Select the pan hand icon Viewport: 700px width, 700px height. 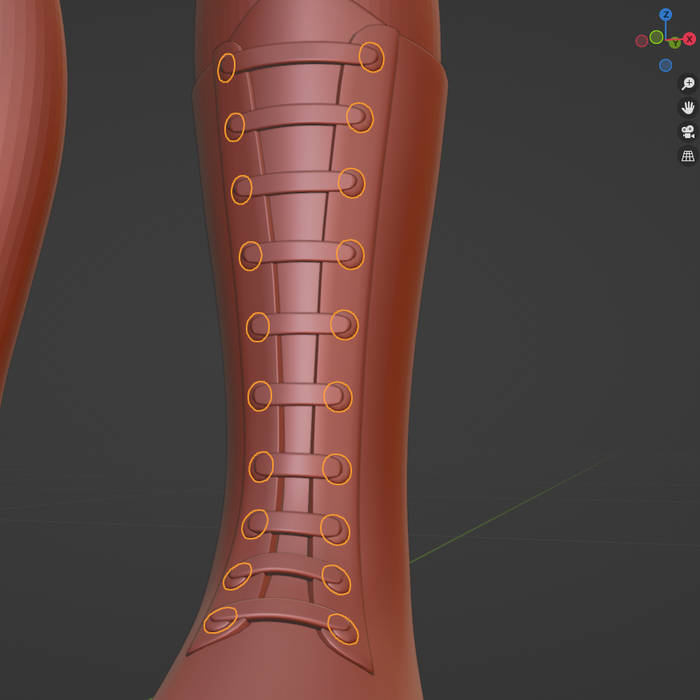pos(687,108)
